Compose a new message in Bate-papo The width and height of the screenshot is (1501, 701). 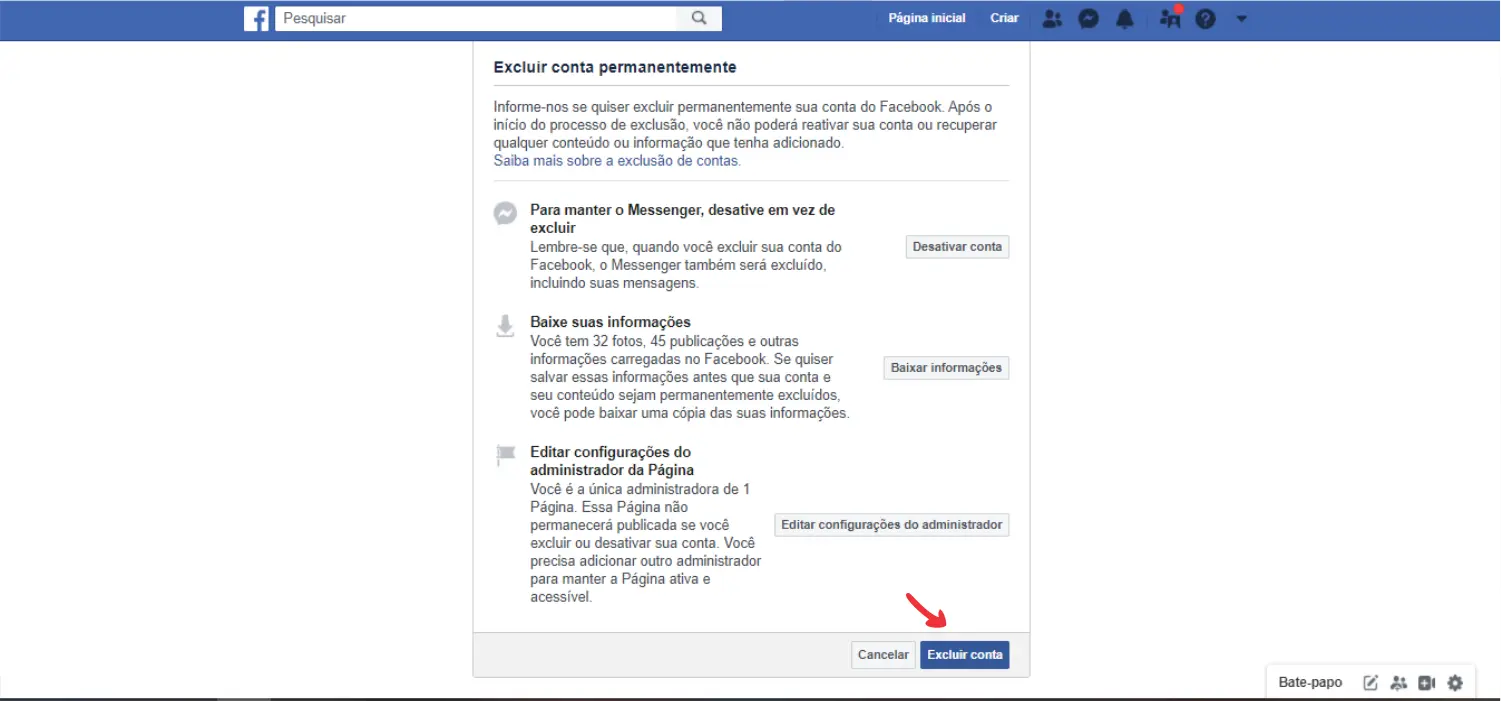click(x=1369, y=682)
